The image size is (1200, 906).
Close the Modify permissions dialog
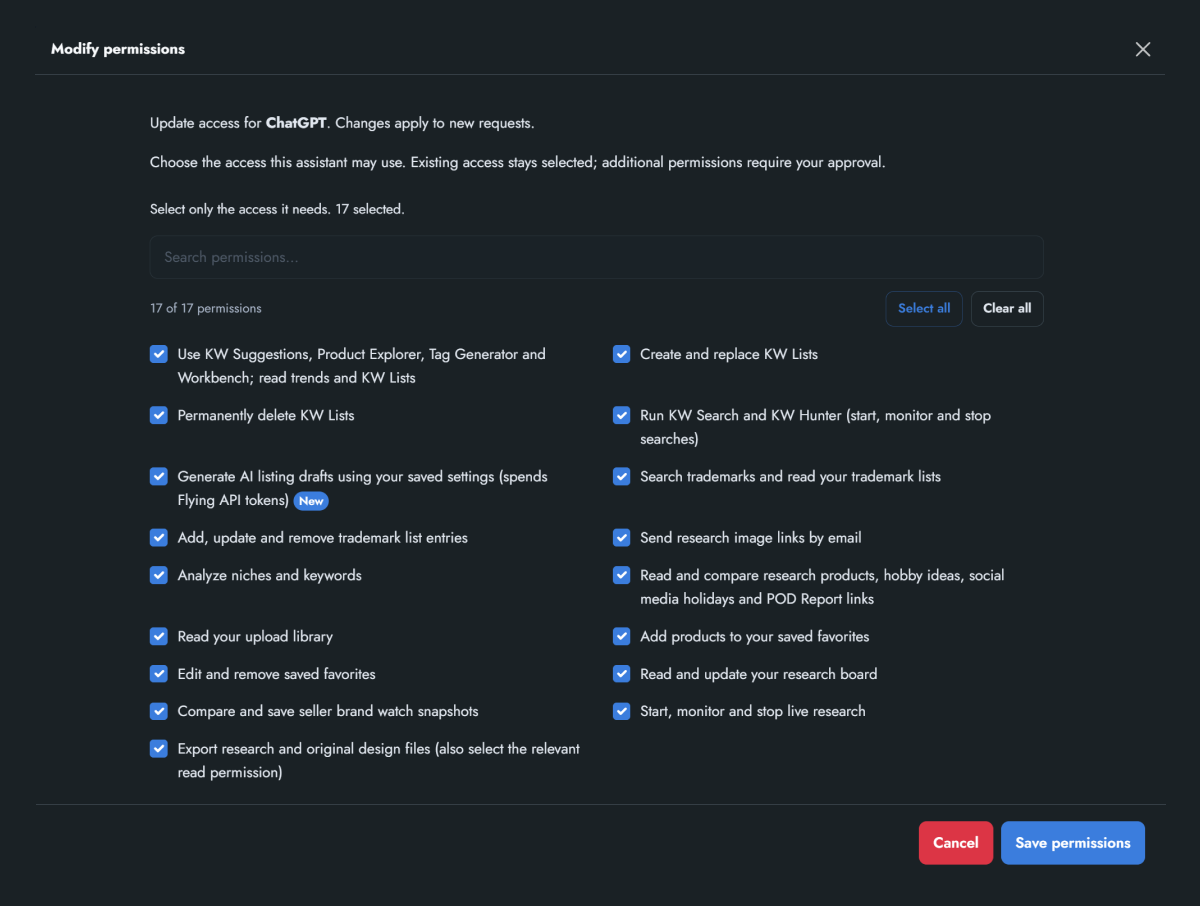pyautogui.click(x=1143, y=49)
